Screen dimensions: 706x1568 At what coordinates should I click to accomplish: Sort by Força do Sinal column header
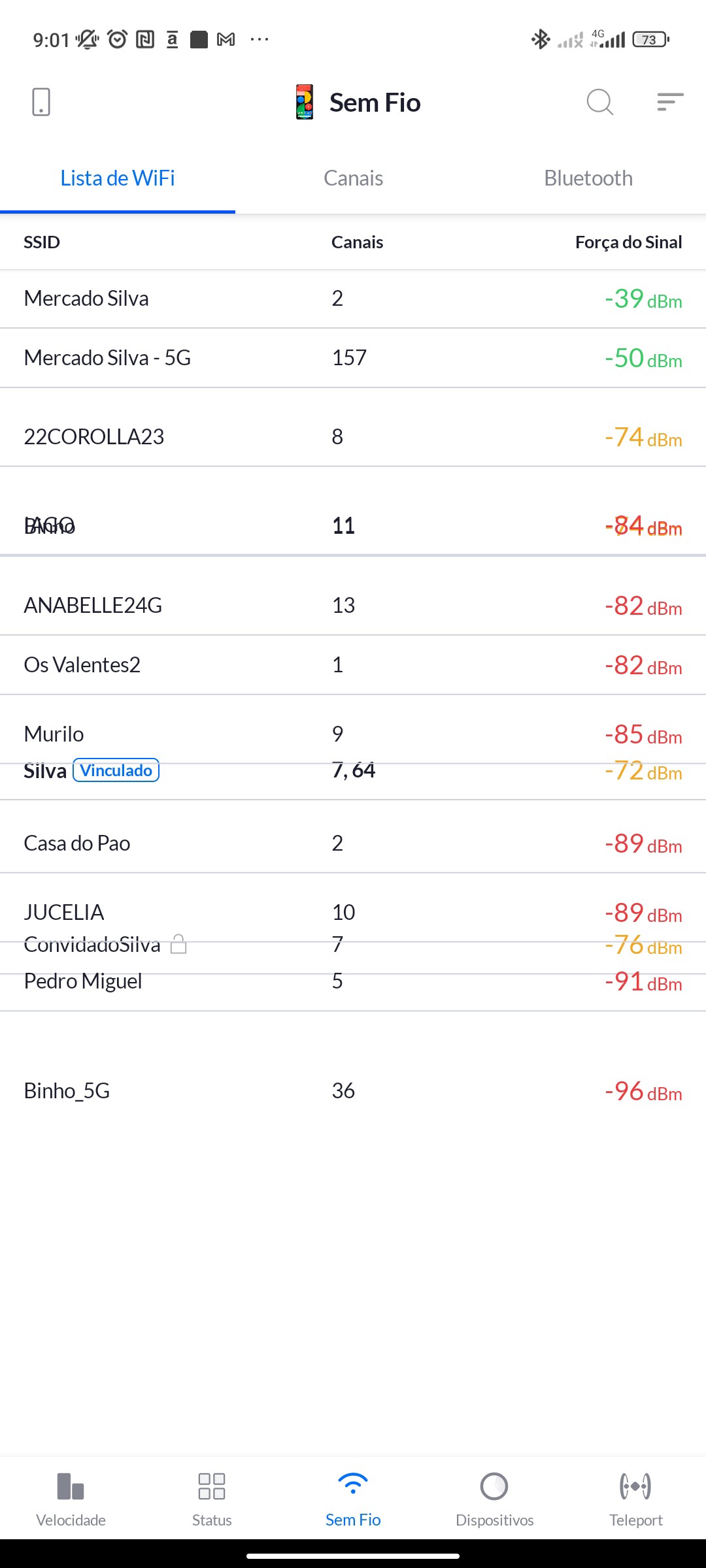click(628, 242)
